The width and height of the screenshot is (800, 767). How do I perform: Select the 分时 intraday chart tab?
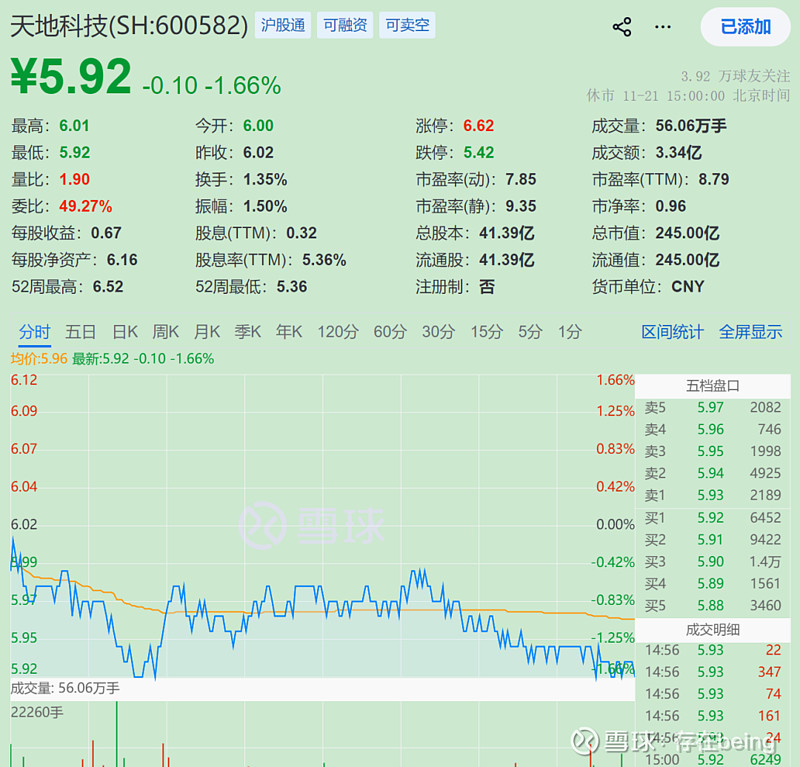pos(35,332)
